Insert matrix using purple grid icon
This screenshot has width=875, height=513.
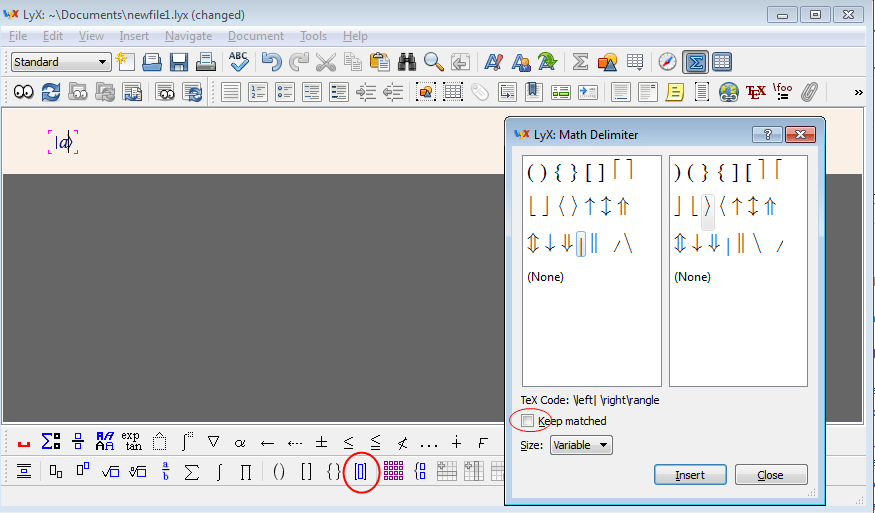pos(393,472)
